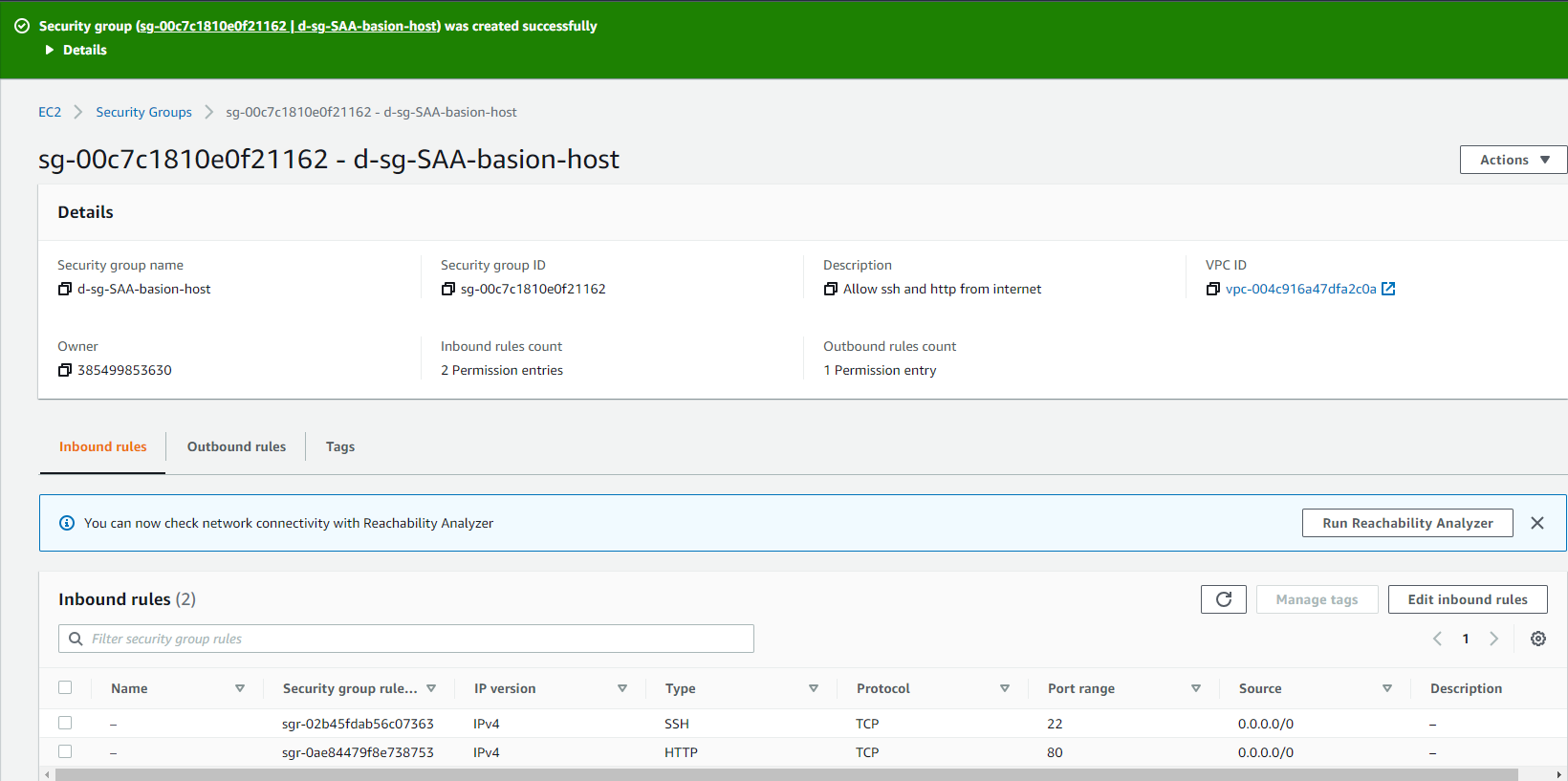
Task: Check the HTTP port 80 rule row
Action: click(65, 751)
